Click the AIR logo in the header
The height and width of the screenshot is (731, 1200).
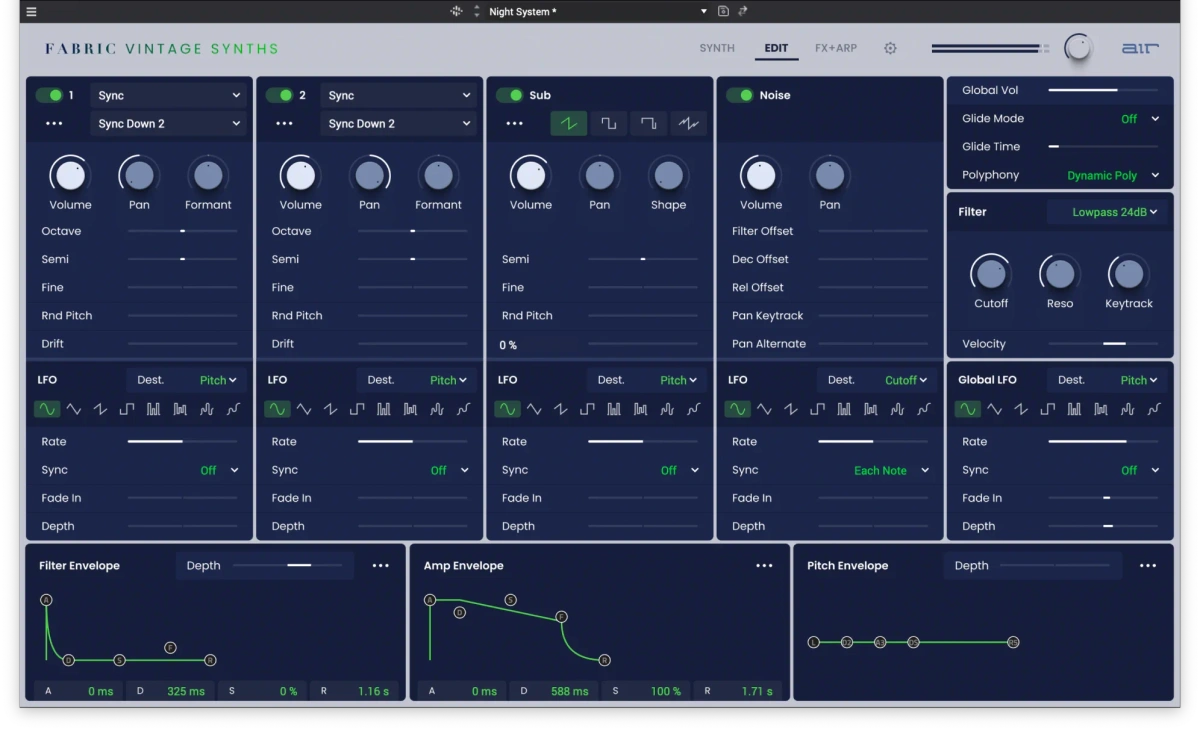(x=1140, y=48)
